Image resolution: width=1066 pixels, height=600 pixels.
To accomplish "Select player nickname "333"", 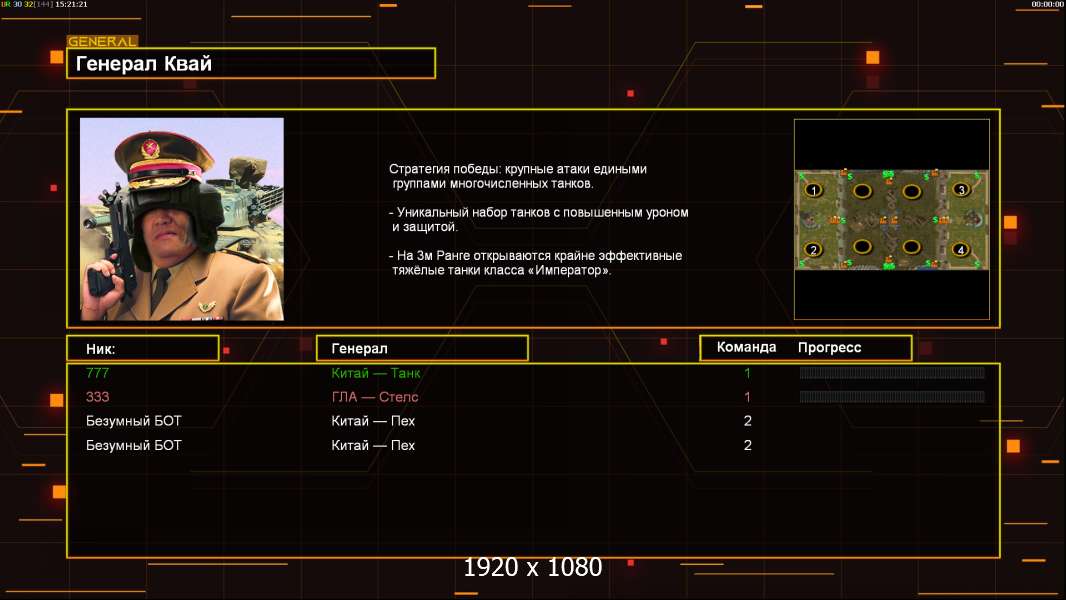I will 97,397.
